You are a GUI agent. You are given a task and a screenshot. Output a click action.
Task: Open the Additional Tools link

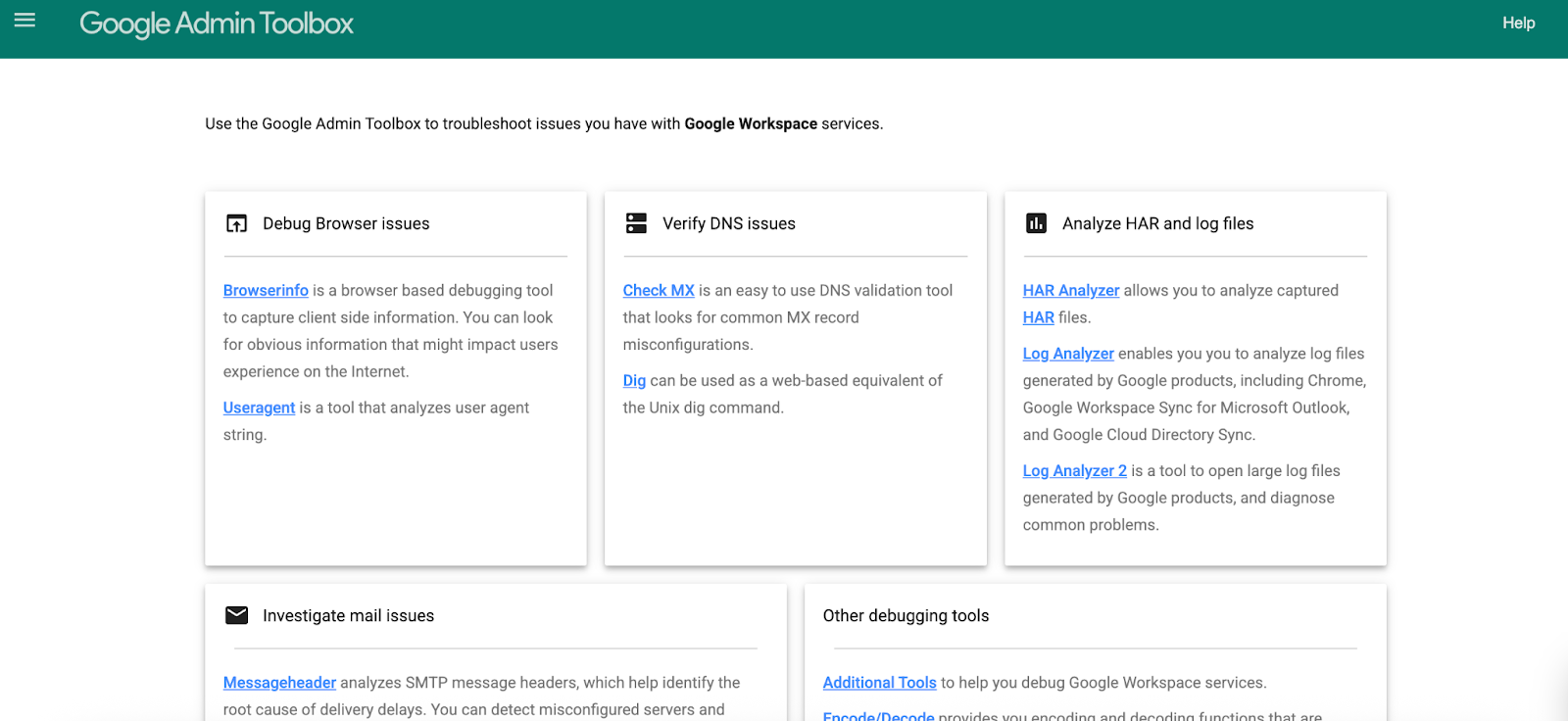880,683
